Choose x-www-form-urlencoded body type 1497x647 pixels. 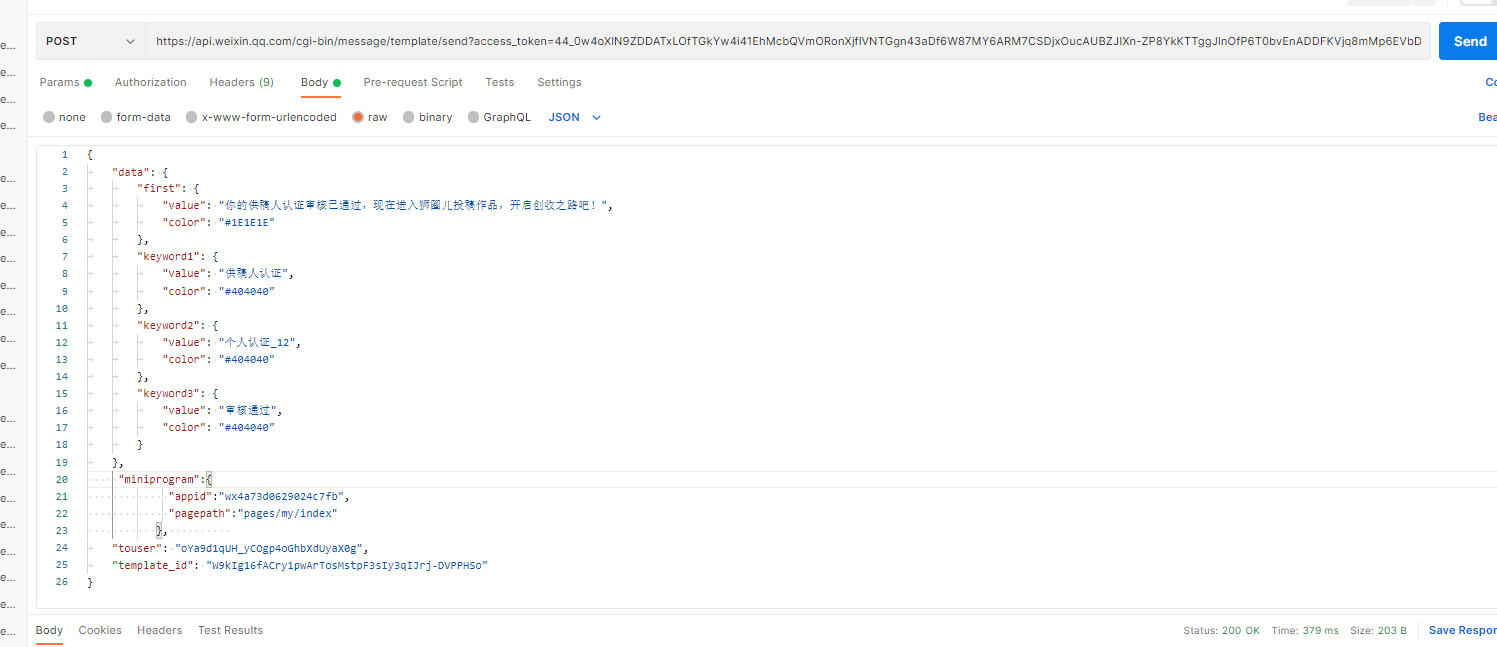click(262, 117)
